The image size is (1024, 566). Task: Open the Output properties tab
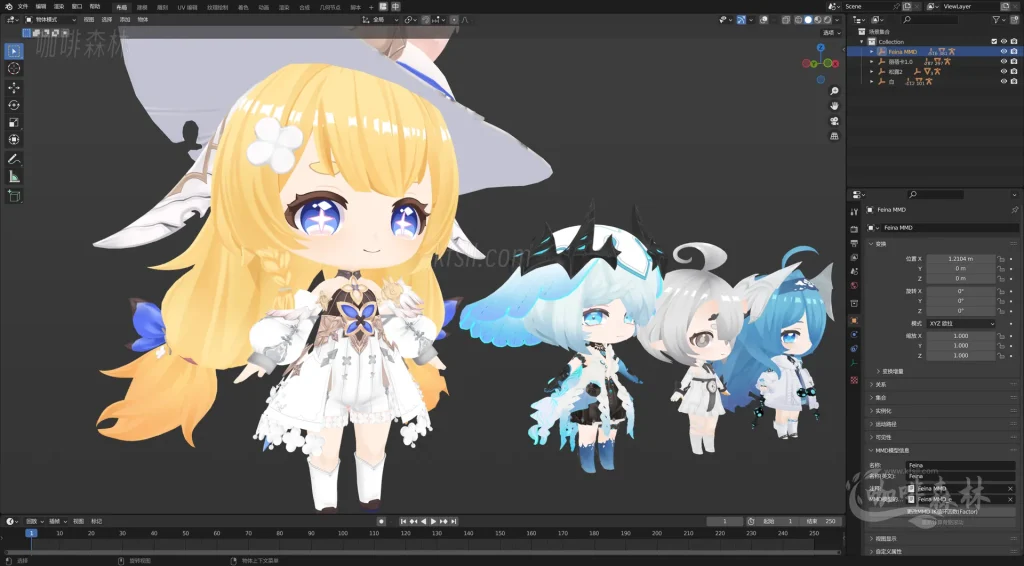854,244
